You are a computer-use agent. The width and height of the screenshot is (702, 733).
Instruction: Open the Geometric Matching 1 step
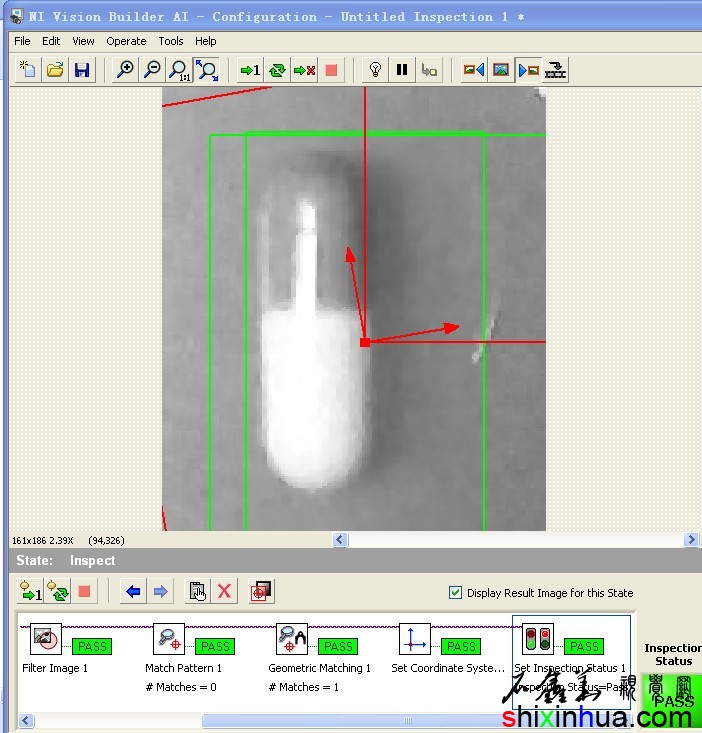tap(292, 639)
